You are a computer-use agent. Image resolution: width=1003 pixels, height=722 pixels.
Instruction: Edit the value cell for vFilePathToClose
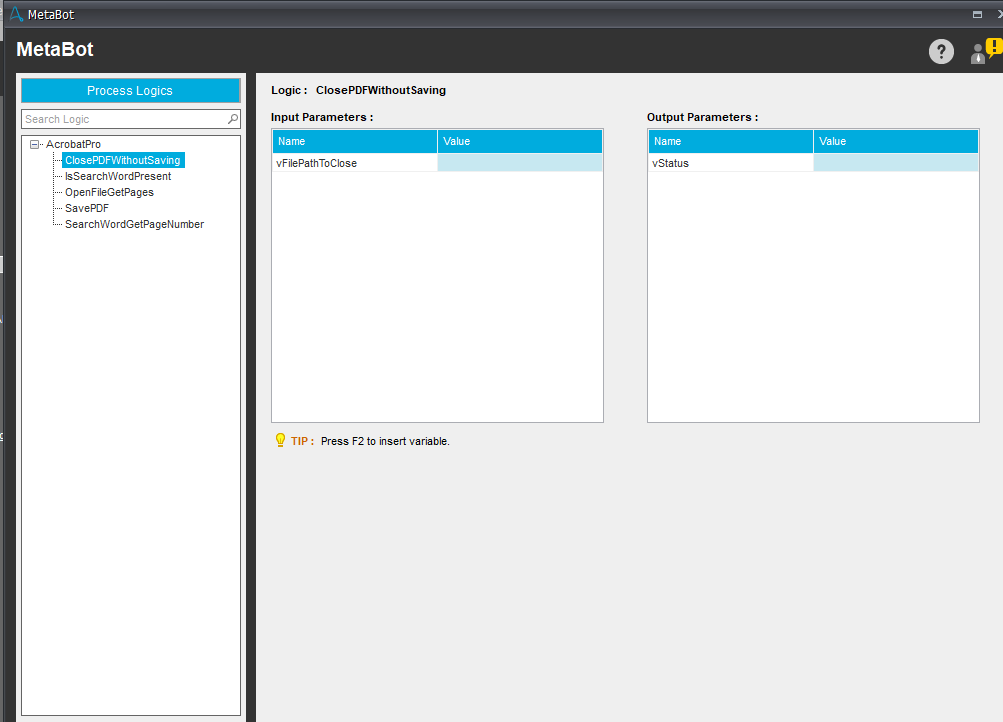pyautogui.click(x=520, y=163)
